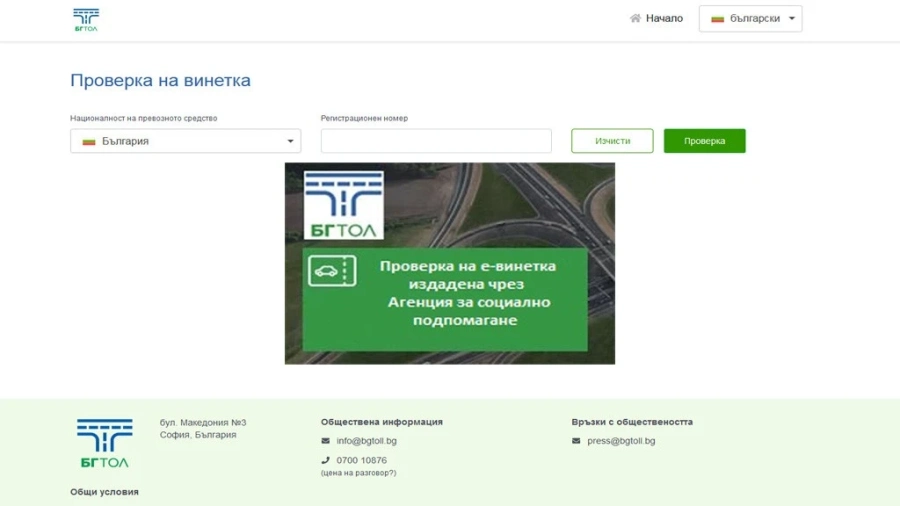This screenshot has height=506, width=900.
Task: Click the Проверка на винетка heading
Action: tap(160, 80)
